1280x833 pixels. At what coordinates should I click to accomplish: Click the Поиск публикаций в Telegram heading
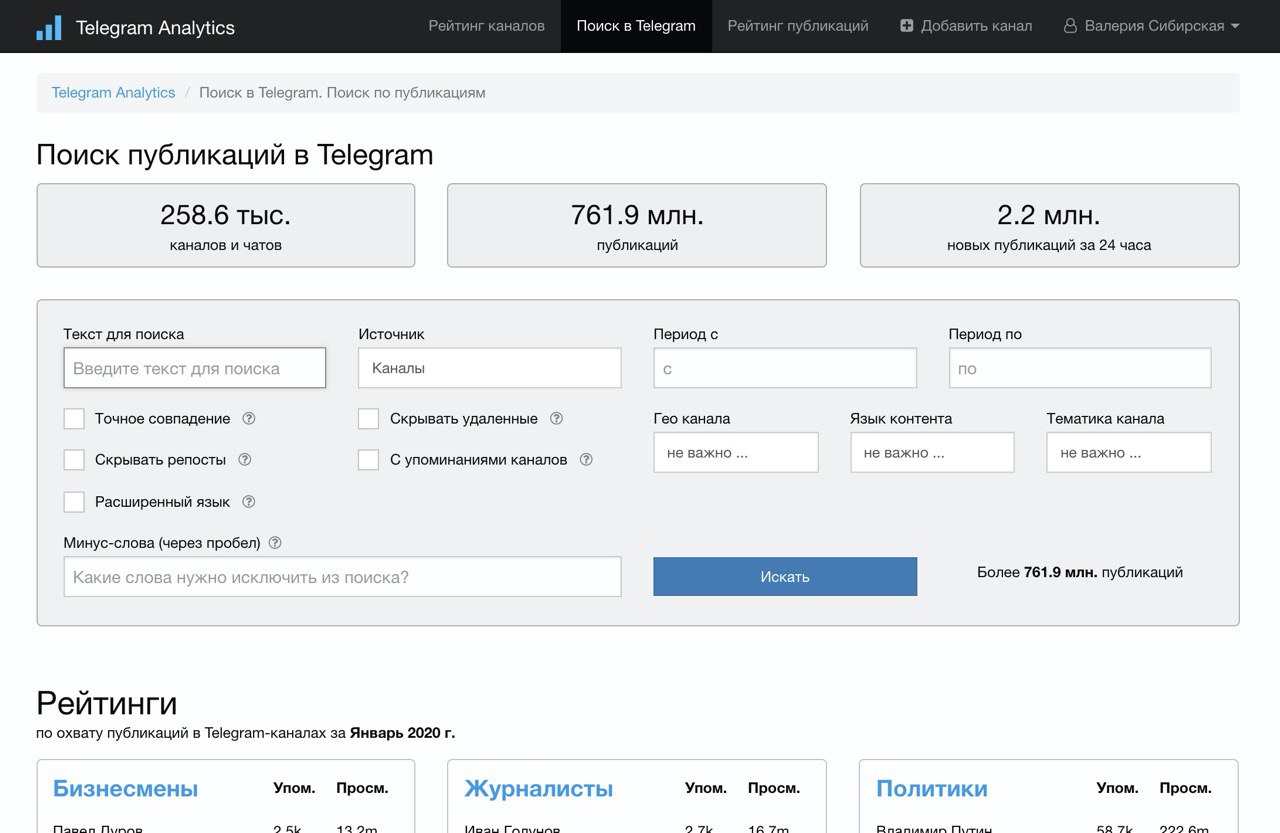[235, 155]
